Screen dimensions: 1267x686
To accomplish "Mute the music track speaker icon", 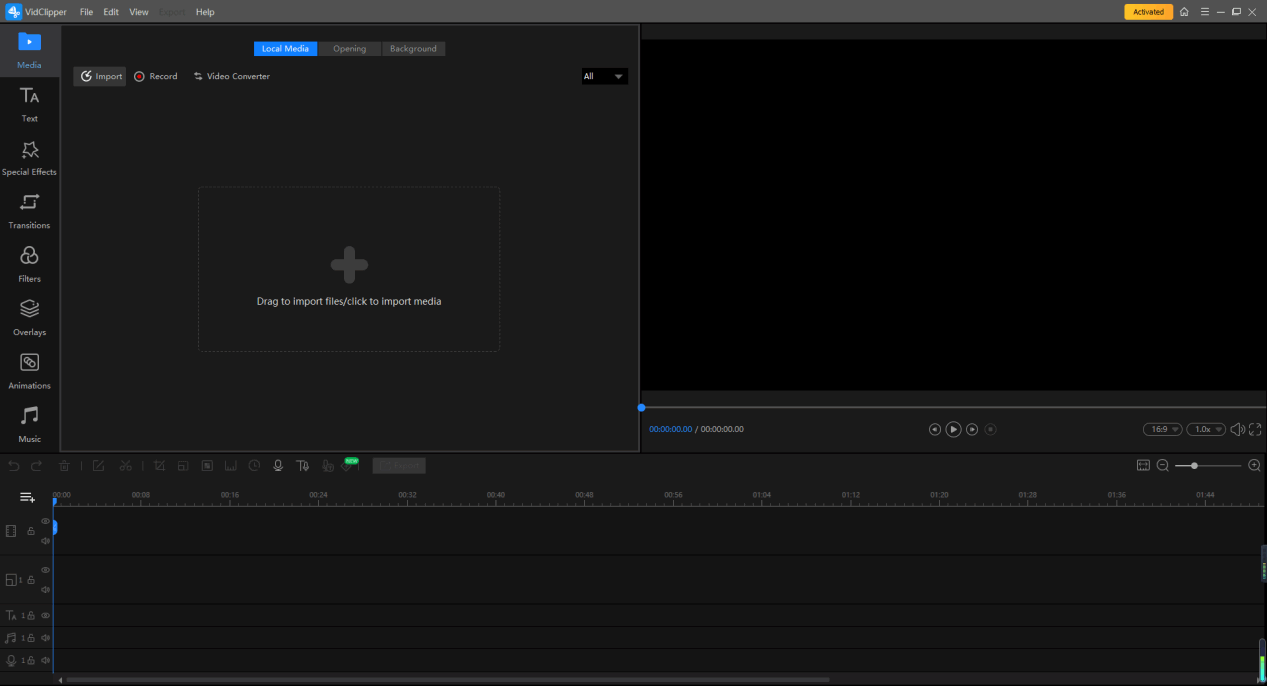I will click(45, 638).
